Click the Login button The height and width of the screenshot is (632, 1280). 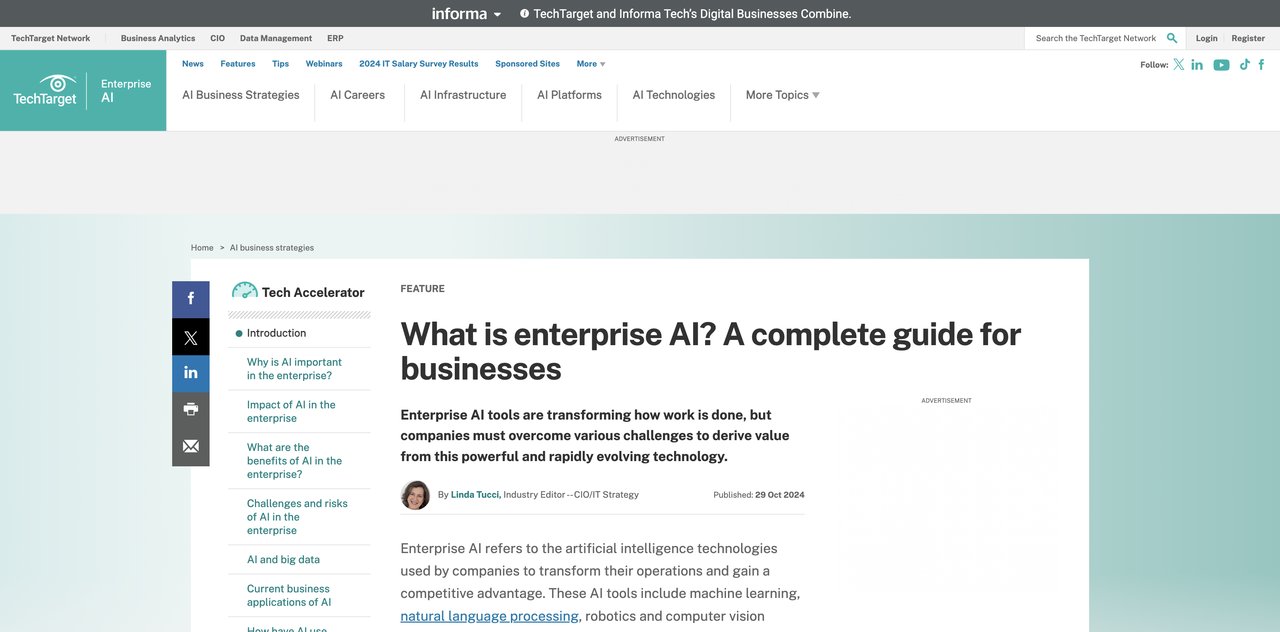coord(1207,38)
